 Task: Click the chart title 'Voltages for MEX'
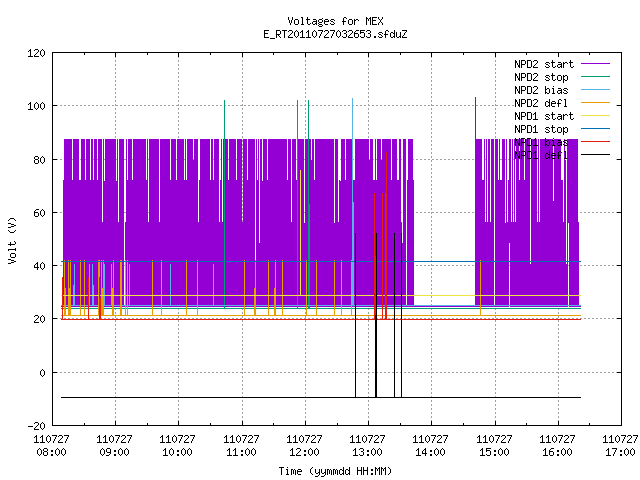335,21
